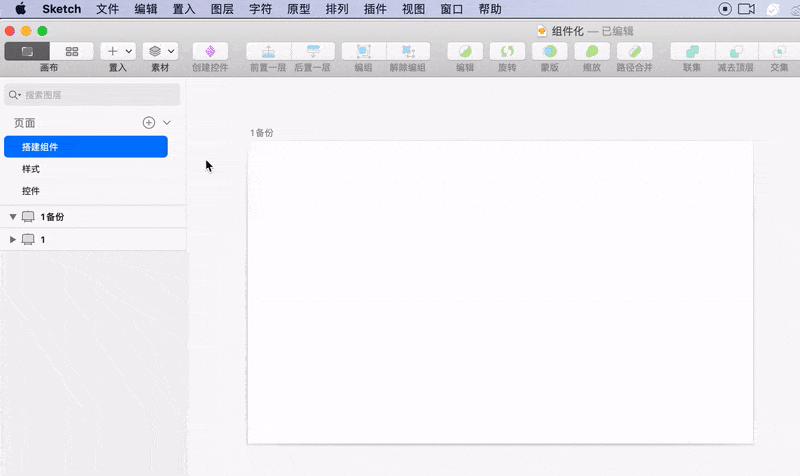Click the 减去顶层 subtract icon
This screenshot has height=476, width=800.
[735, 51]
